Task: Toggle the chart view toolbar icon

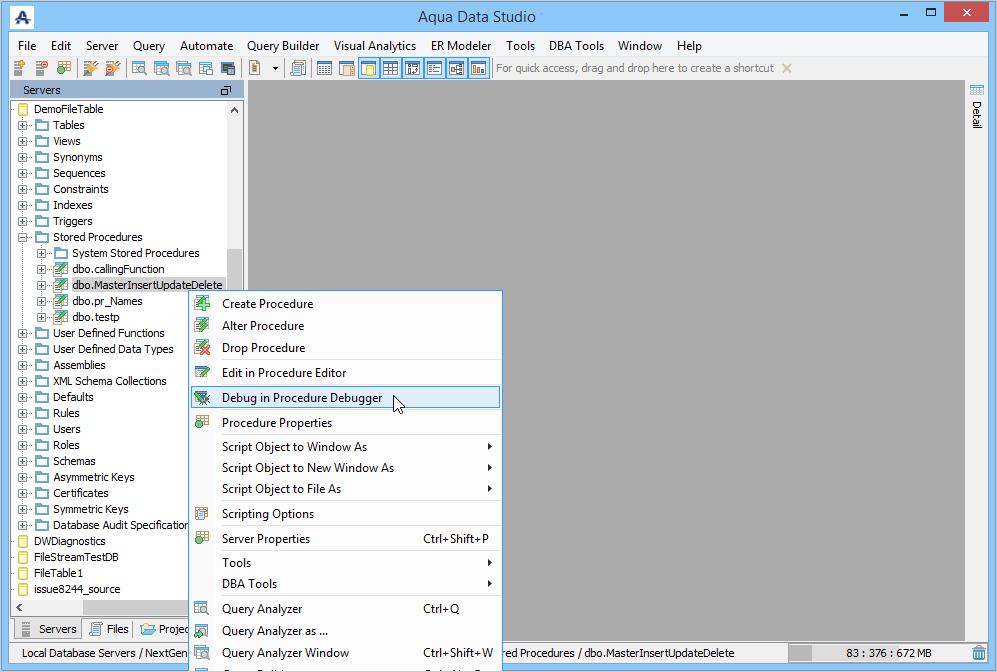Action: 478,68
